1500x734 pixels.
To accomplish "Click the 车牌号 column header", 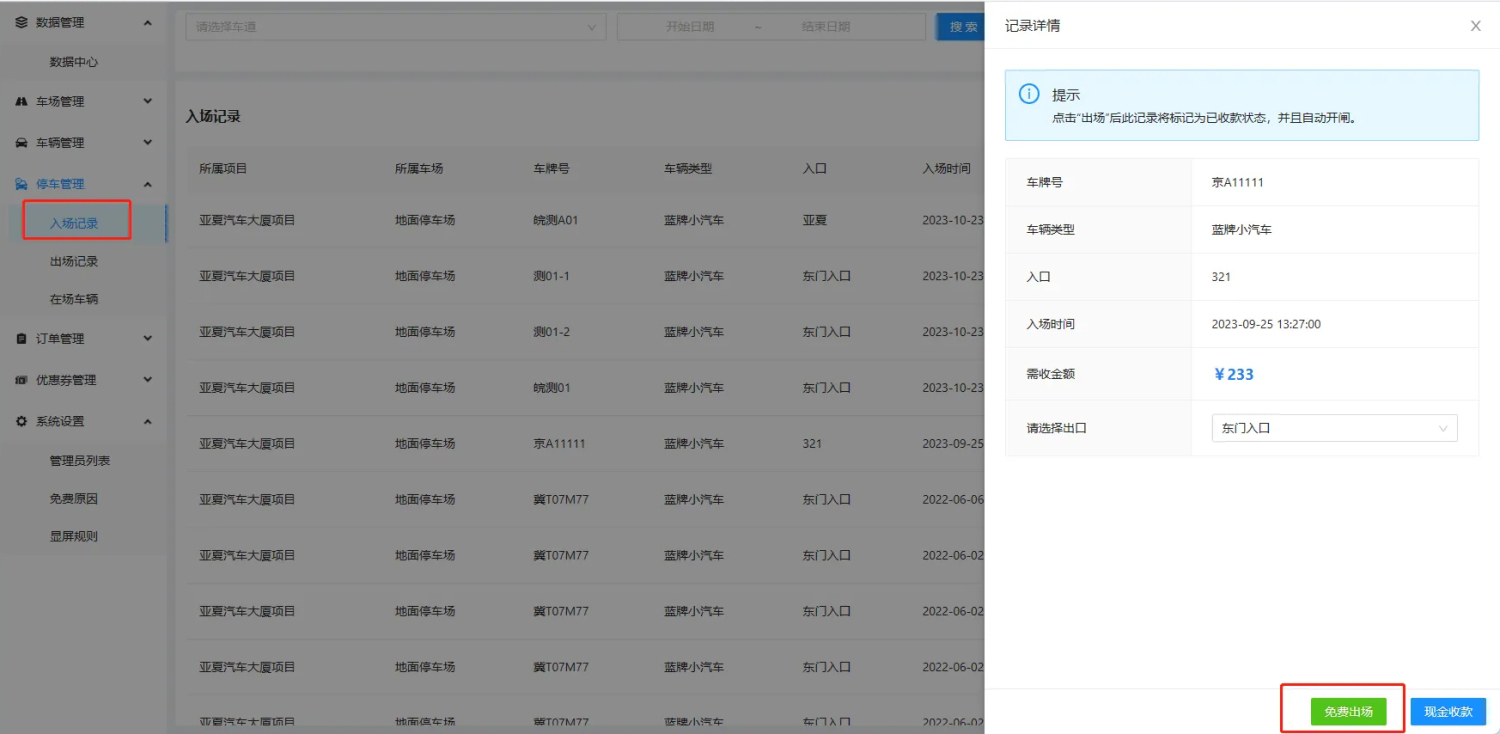I will pos(551,169).
